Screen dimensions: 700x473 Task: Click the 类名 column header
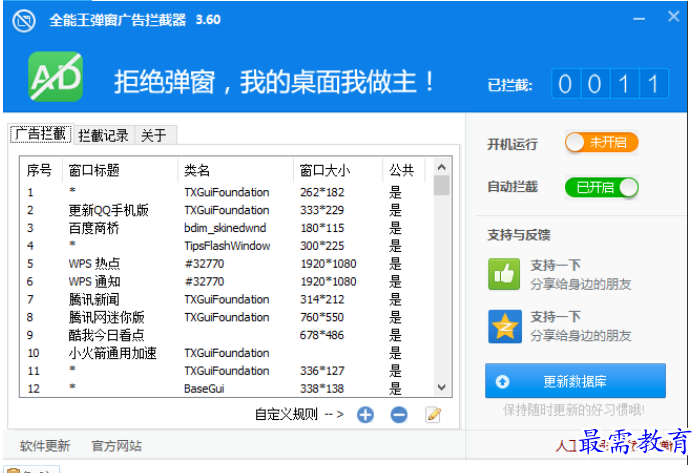click(x=235, y=170)
